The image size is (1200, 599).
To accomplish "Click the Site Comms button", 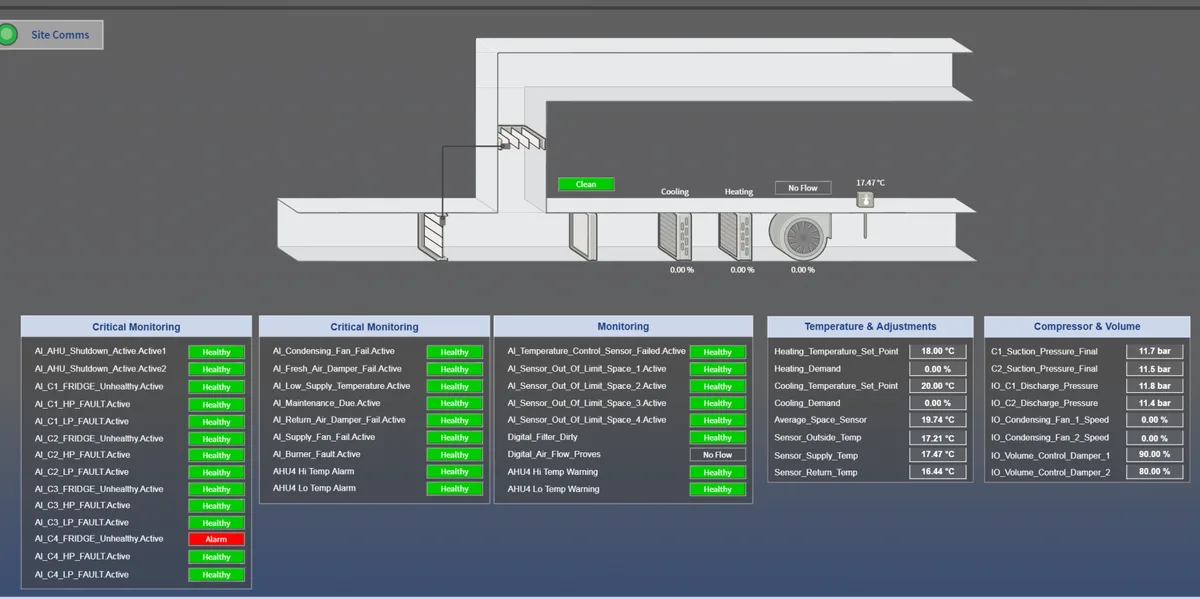I will (51, 35).
